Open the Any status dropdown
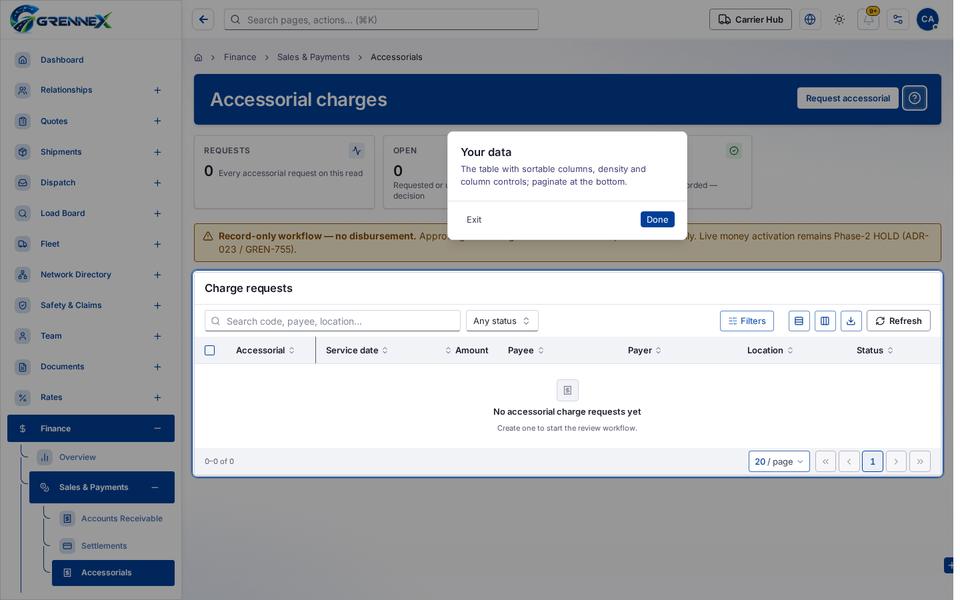 [501, 321]
